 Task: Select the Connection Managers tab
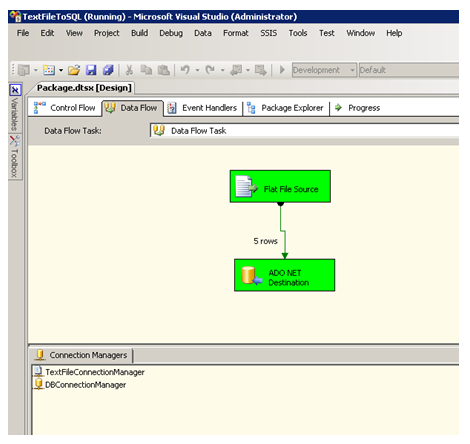tap(81, 355)
